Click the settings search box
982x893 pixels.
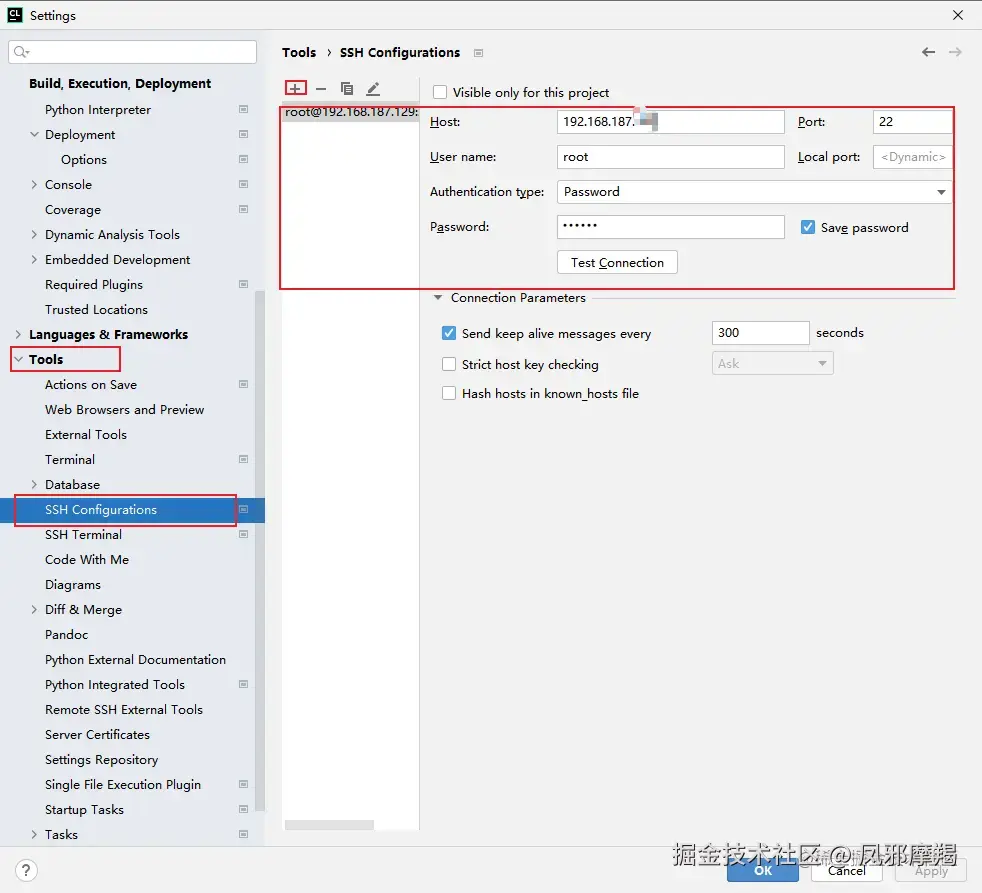[x=132, y=51]
